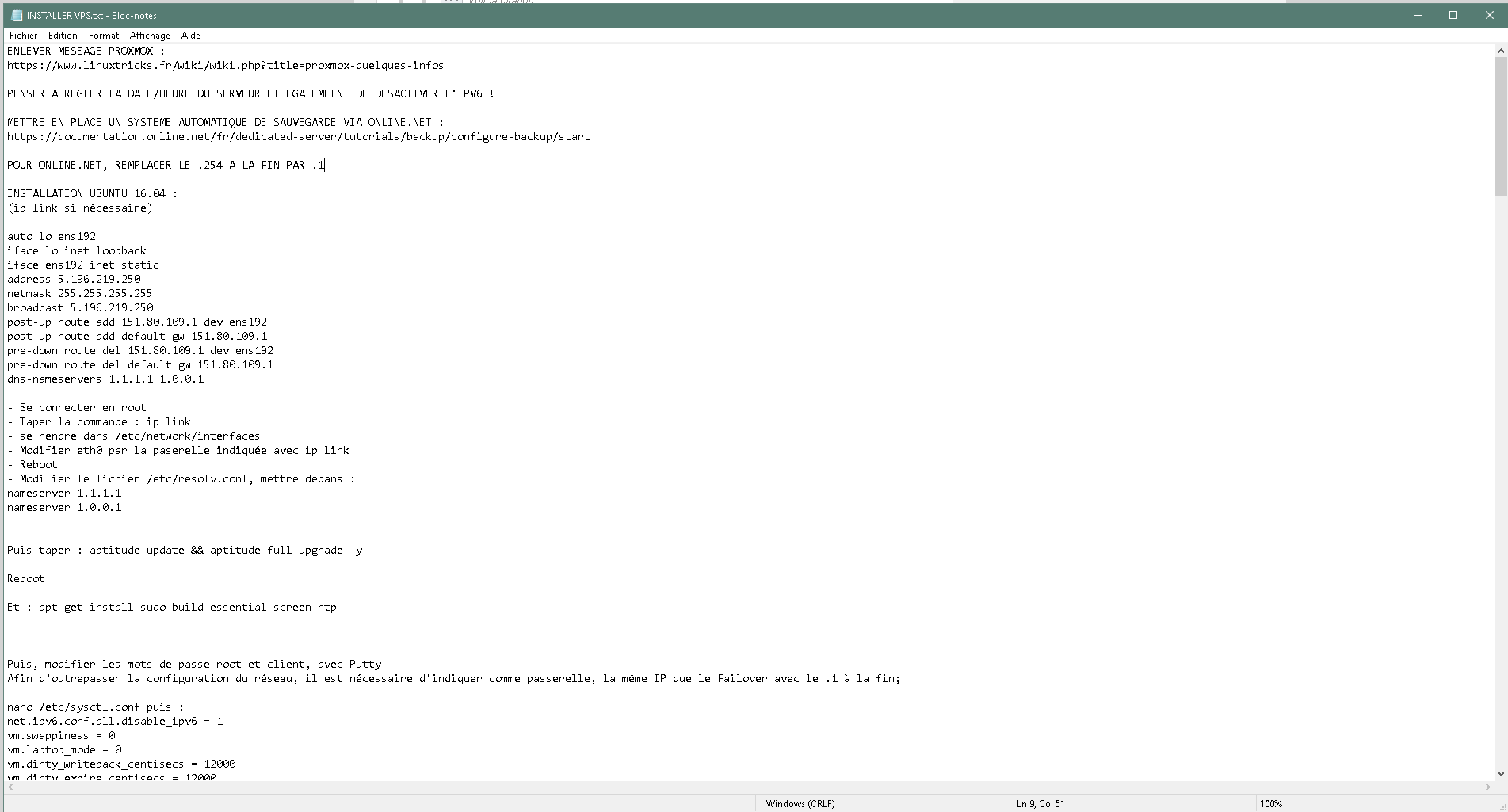Click 'pre-down route del default gw' line
The height and width of the screenshot is (812, 1508).
pos(140,365)
